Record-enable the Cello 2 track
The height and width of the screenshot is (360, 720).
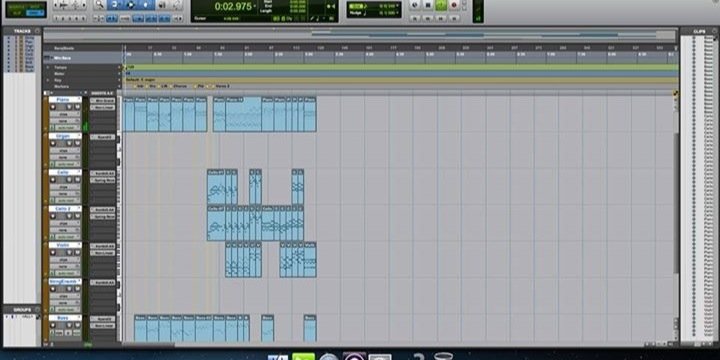click(53, 216)
